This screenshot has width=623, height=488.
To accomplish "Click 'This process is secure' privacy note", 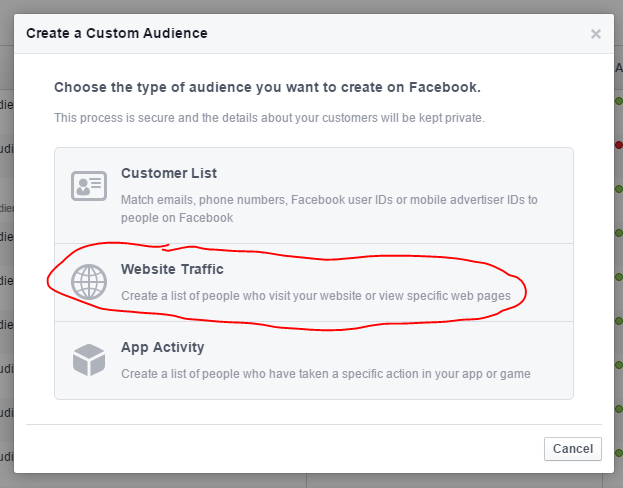I will [269, 118].
